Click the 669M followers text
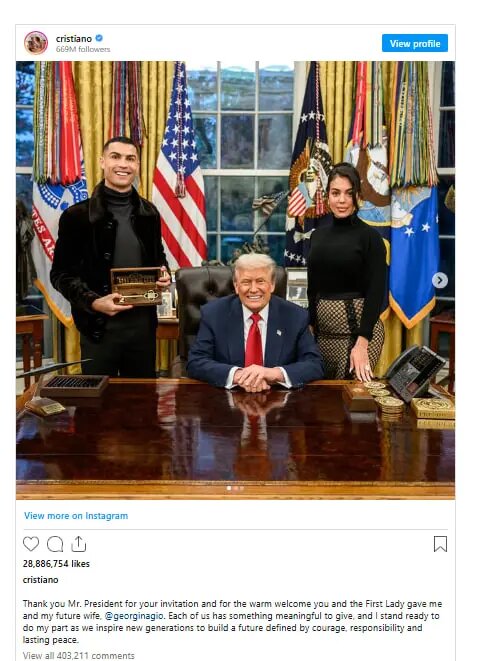This screenshot has width=489, height=661. click(83, 49)
